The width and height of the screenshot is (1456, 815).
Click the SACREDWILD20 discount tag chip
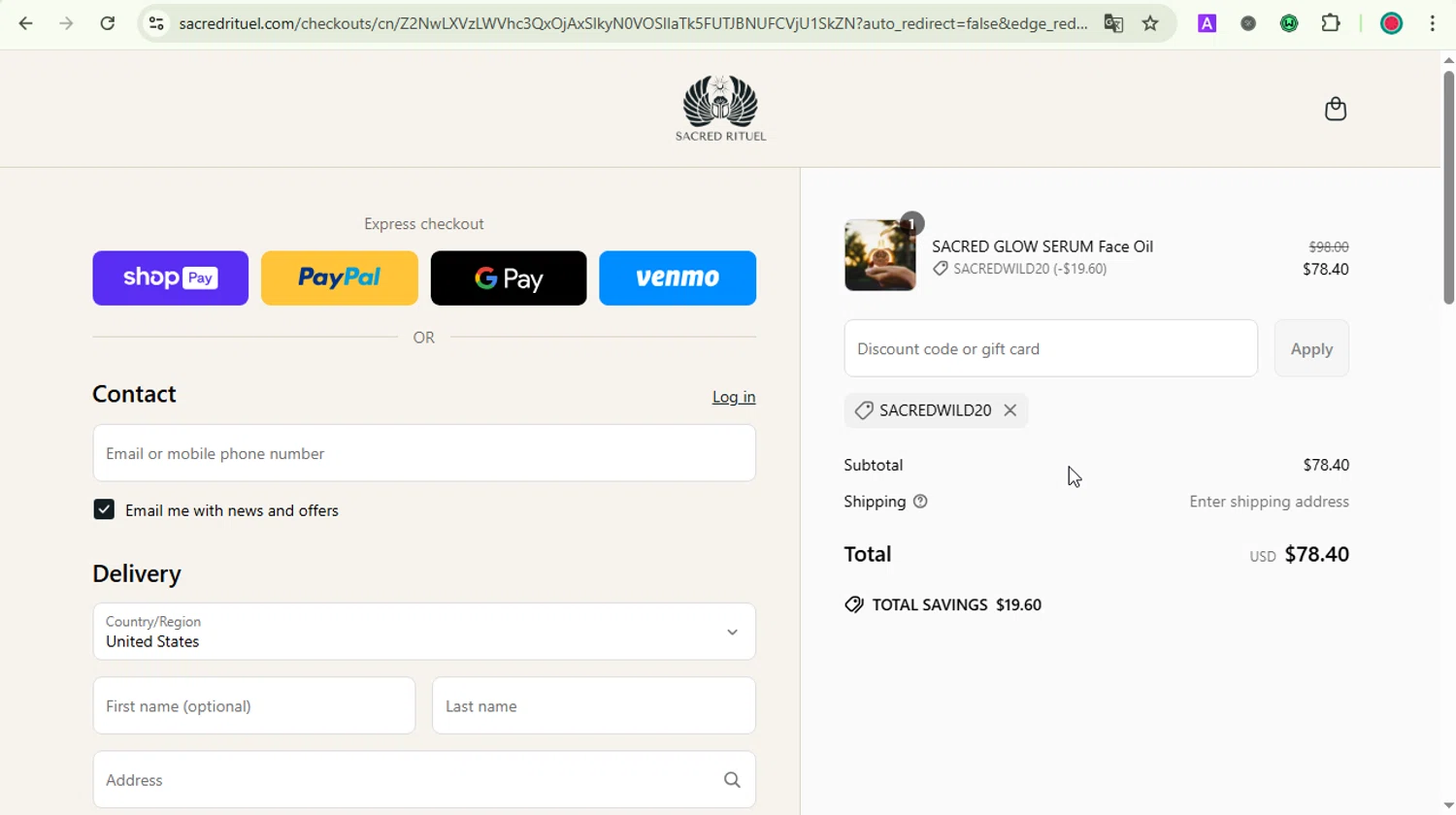[936, 410]
